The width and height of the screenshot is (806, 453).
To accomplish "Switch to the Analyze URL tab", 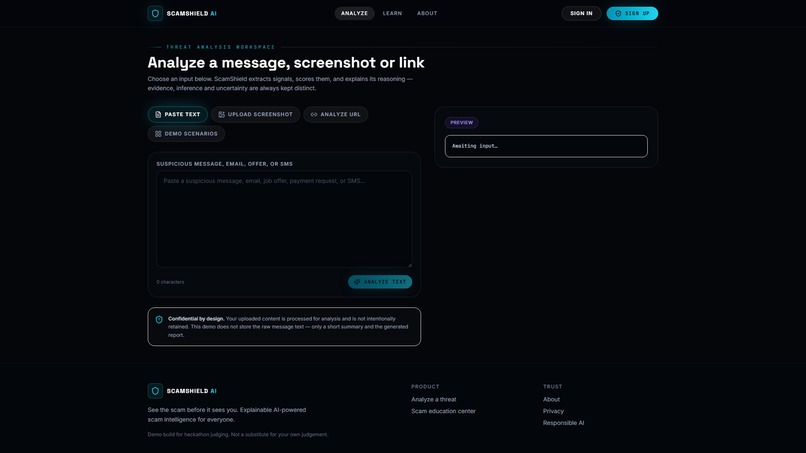I will click(336, 115).
